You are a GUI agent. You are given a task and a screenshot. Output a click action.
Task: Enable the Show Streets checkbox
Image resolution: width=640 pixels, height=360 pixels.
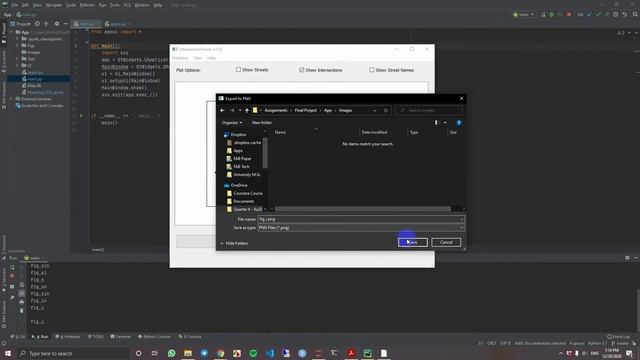[x=238, y=70]
